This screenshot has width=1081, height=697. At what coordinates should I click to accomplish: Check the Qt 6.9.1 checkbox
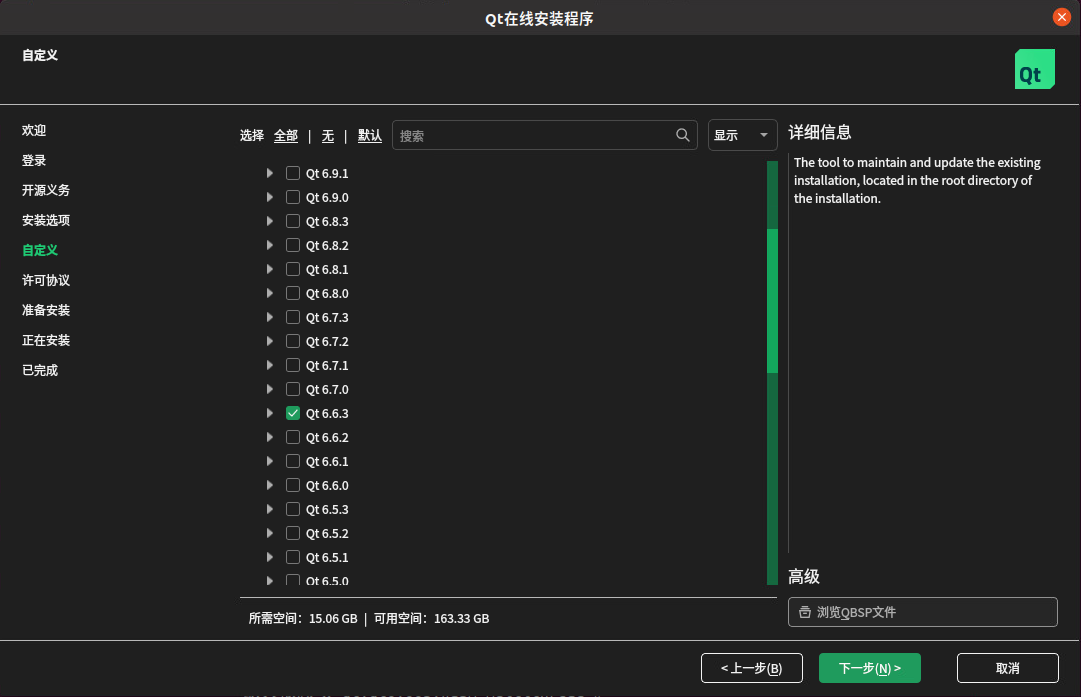[292, 172]
